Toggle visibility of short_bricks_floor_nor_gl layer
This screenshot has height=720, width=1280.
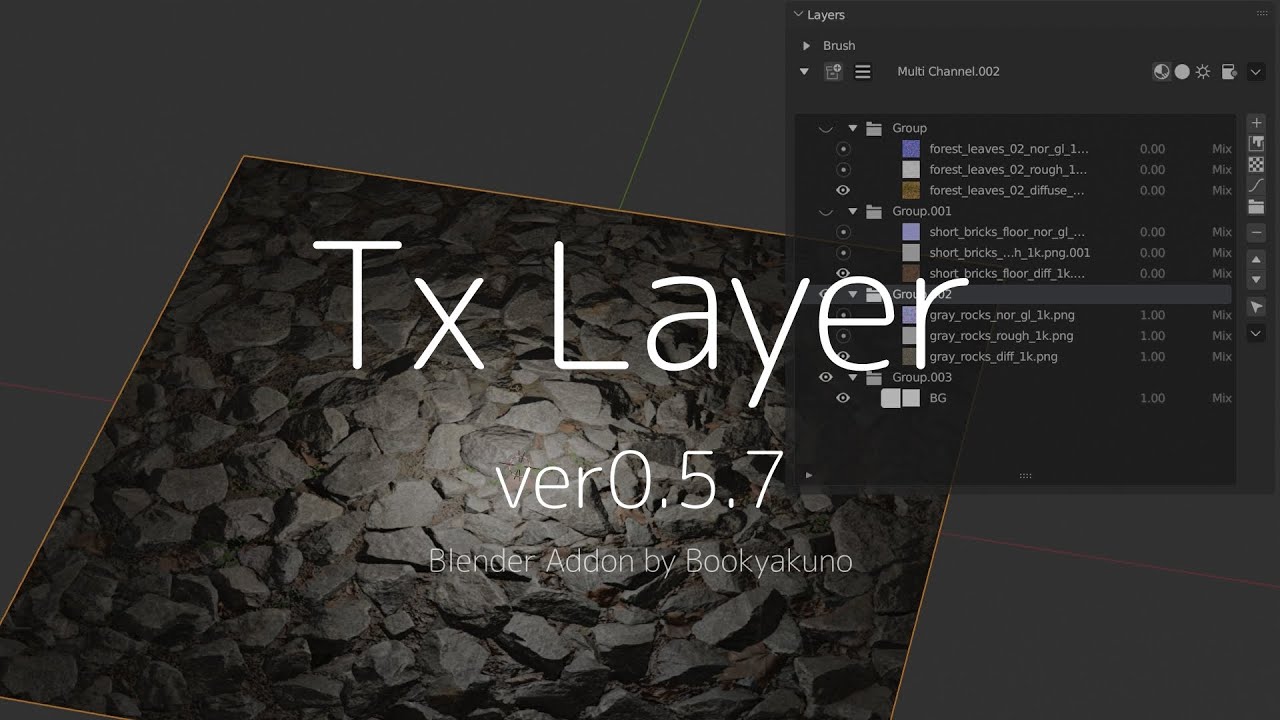[843, 232]
